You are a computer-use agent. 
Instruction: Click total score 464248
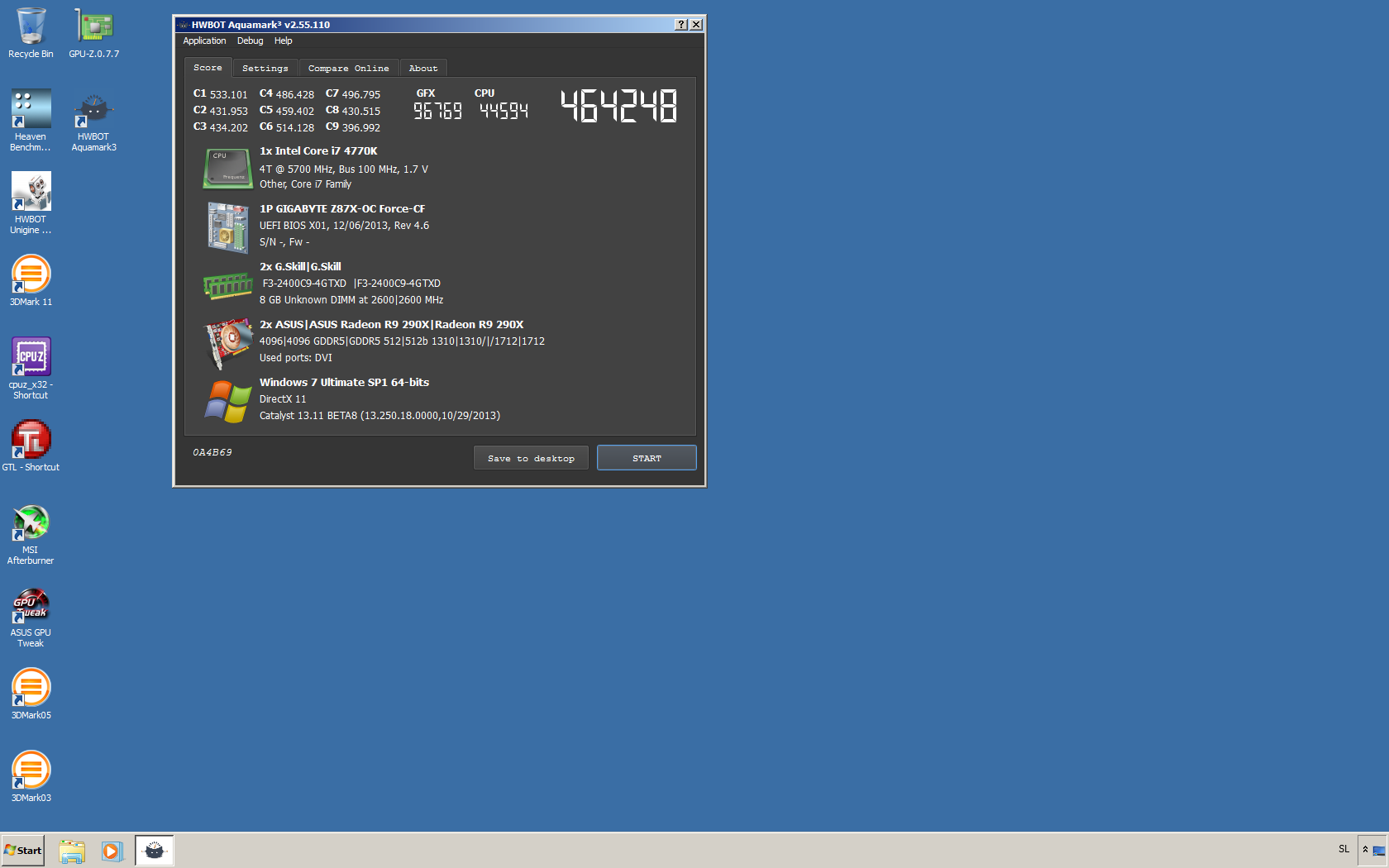618,106
